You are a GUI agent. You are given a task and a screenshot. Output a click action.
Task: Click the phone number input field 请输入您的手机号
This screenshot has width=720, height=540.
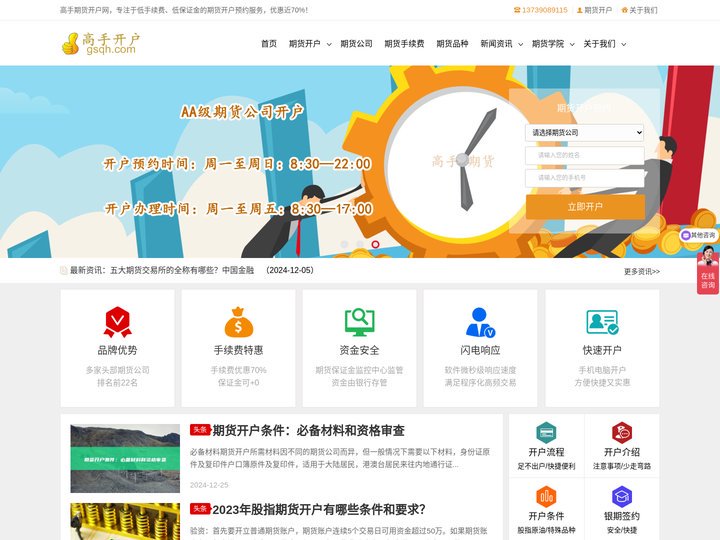(x=585, y=178)
